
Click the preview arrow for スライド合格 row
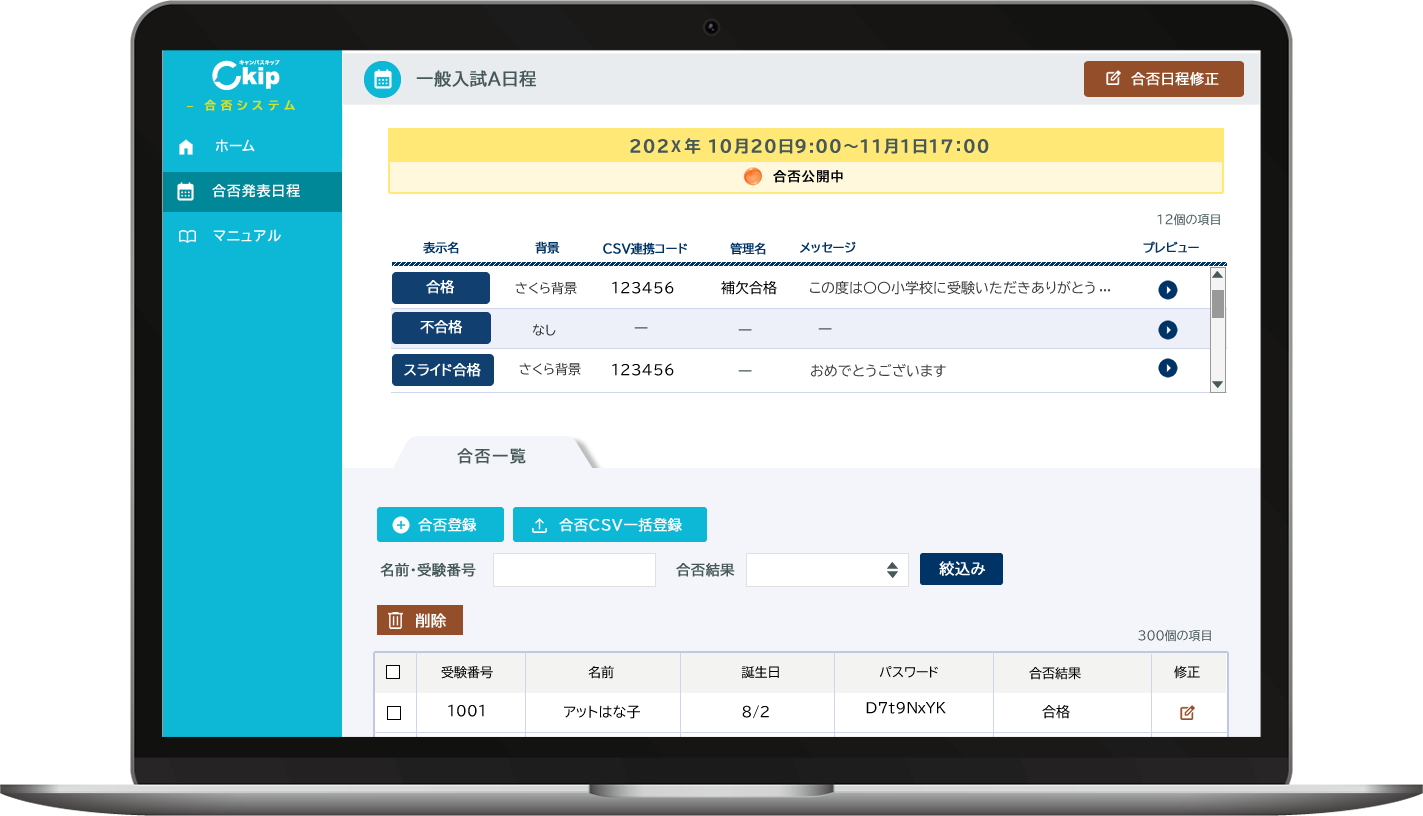coord(1167,368)
